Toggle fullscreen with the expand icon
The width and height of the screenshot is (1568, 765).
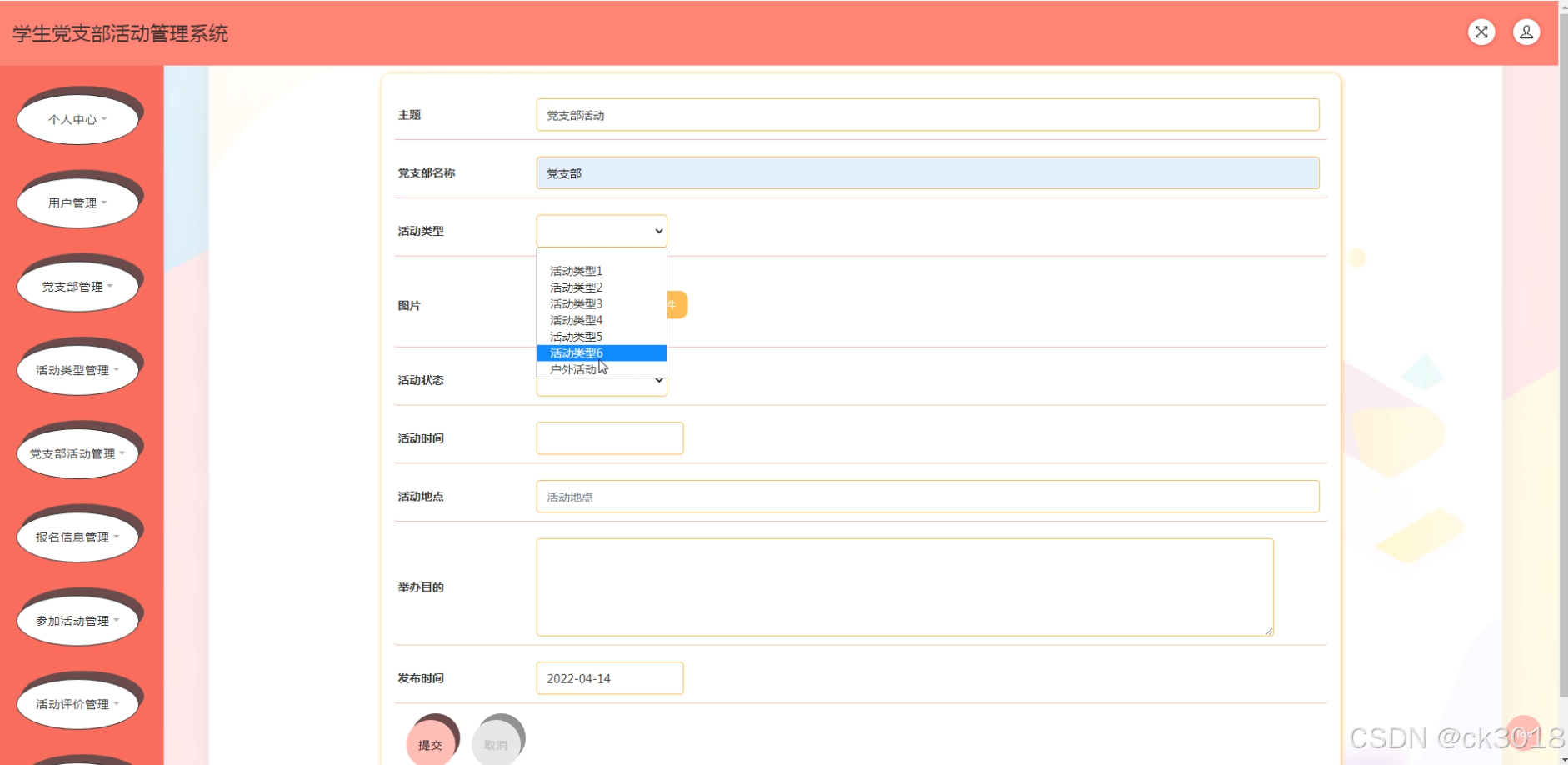click(1481, 32)
